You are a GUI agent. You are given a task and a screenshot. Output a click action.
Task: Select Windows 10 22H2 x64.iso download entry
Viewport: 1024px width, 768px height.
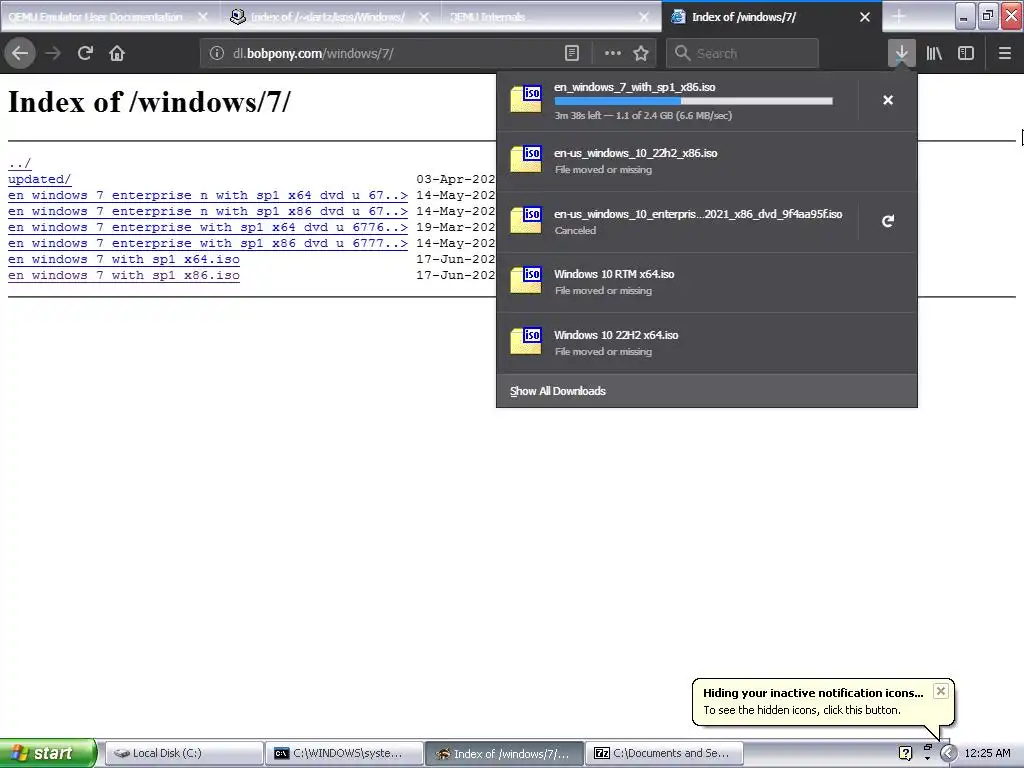point(707,343)
